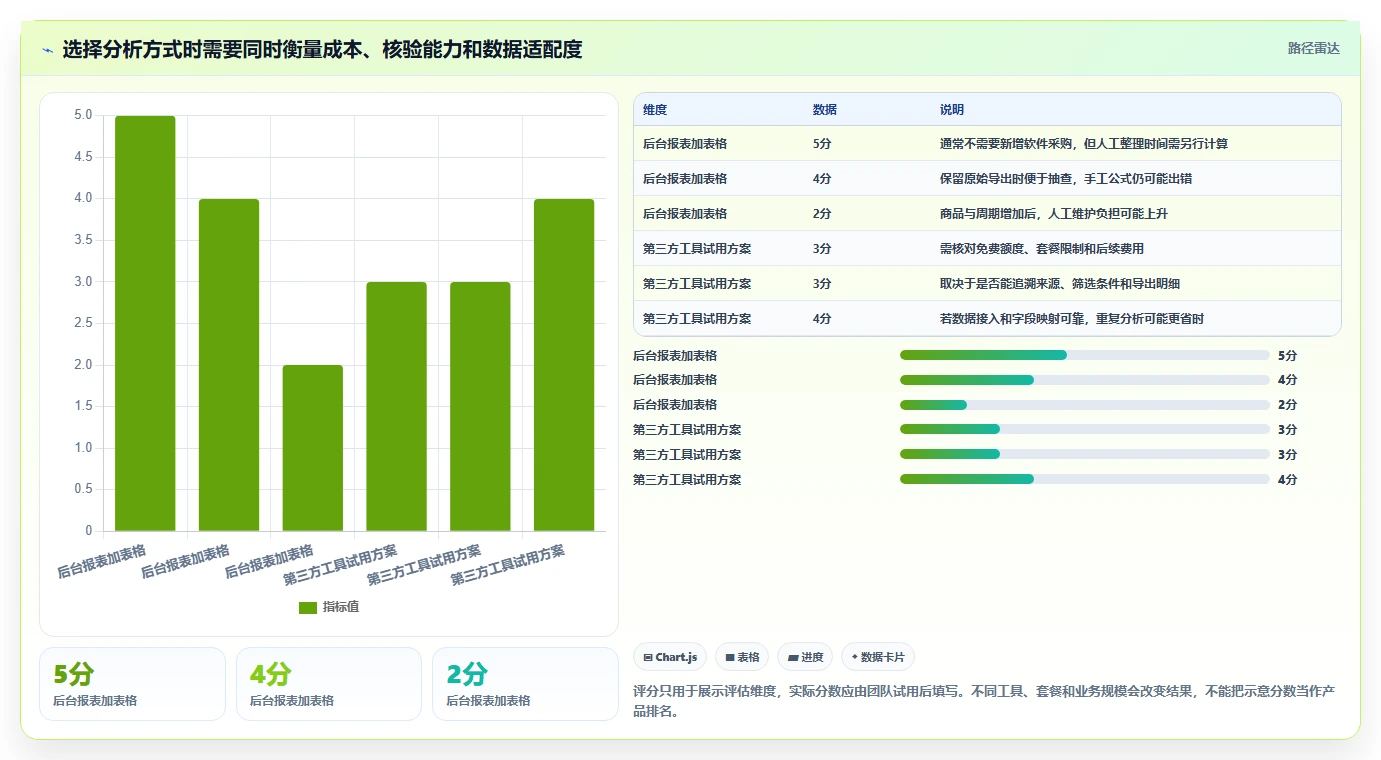Click the 2分 progress bar
1381x760 pixels.
[x=1085, y=405]
